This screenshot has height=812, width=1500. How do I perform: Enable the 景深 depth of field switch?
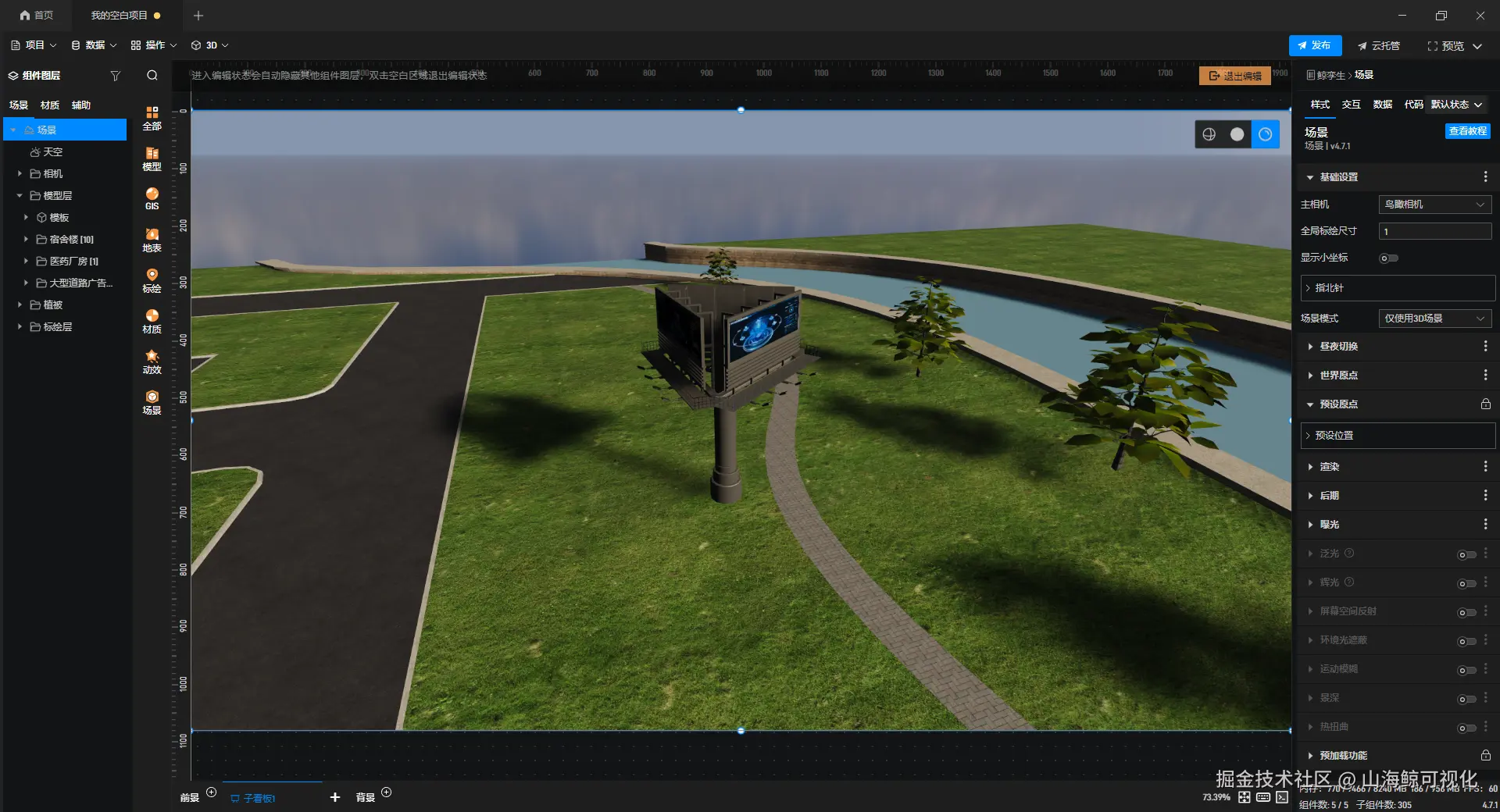click(1467, 700)
